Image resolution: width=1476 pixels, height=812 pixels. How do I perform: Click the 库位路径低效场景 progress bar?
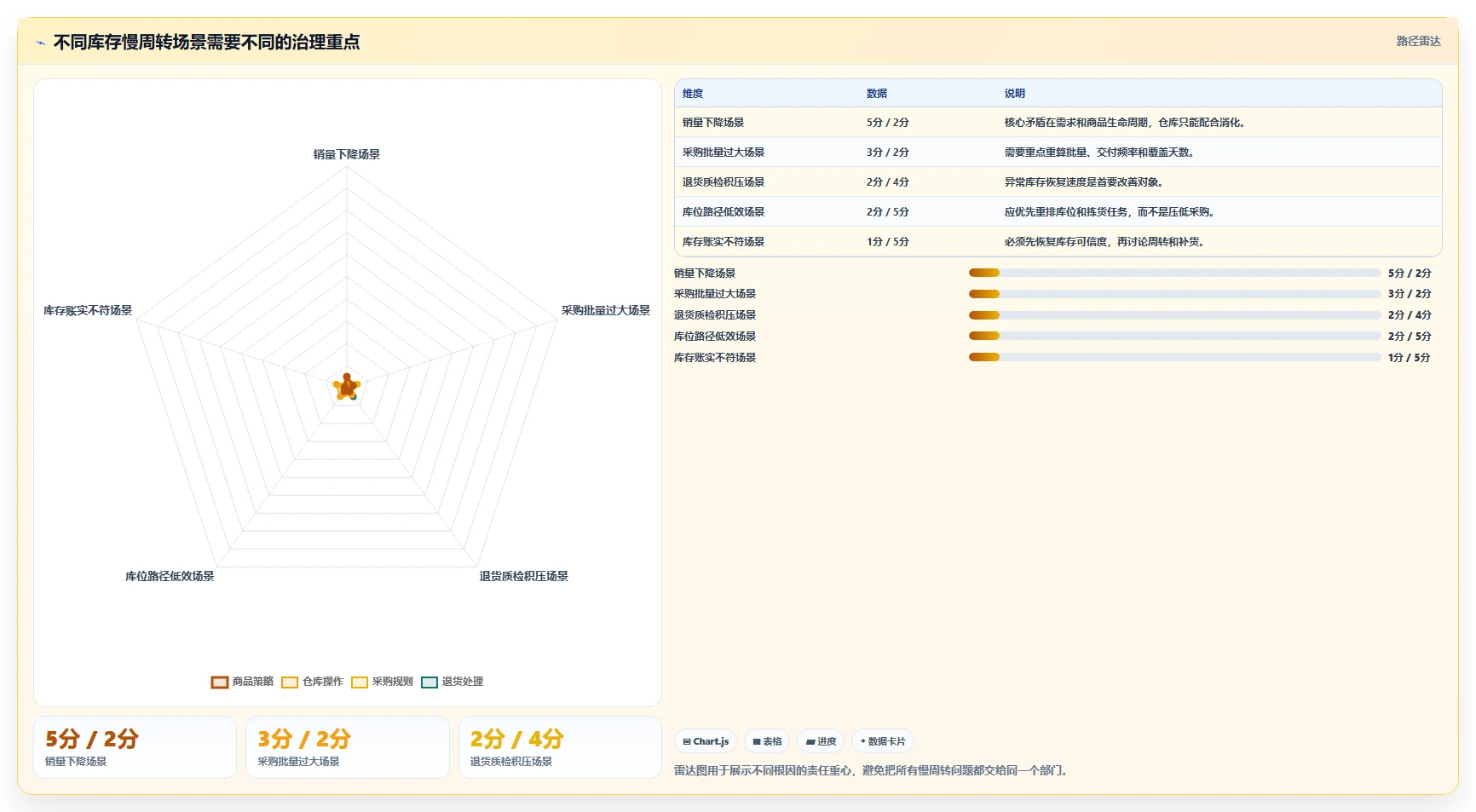point(1174,337)
